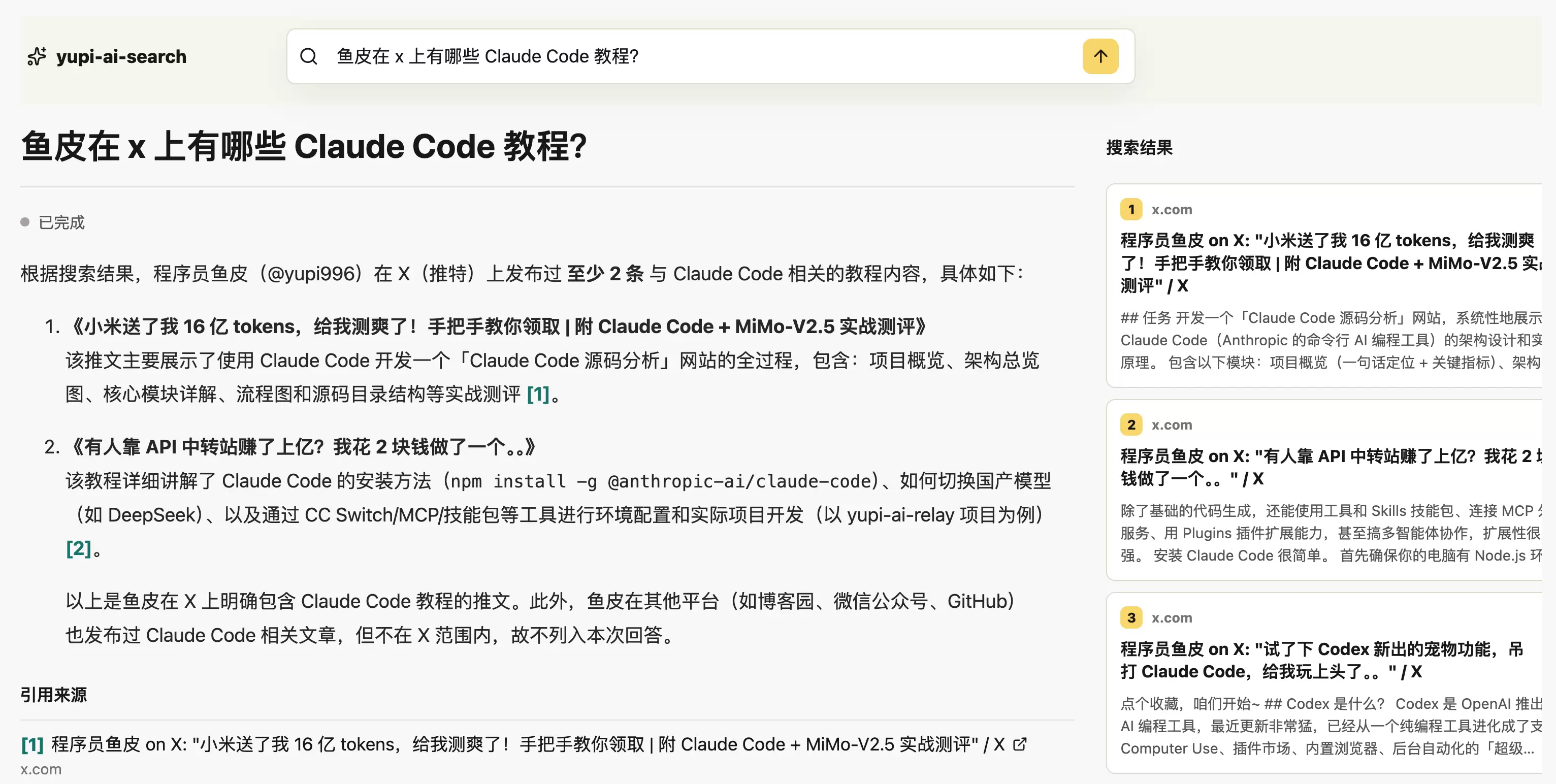
Task: Click number badge 2 on second result
Action: tap(1131, 424)
